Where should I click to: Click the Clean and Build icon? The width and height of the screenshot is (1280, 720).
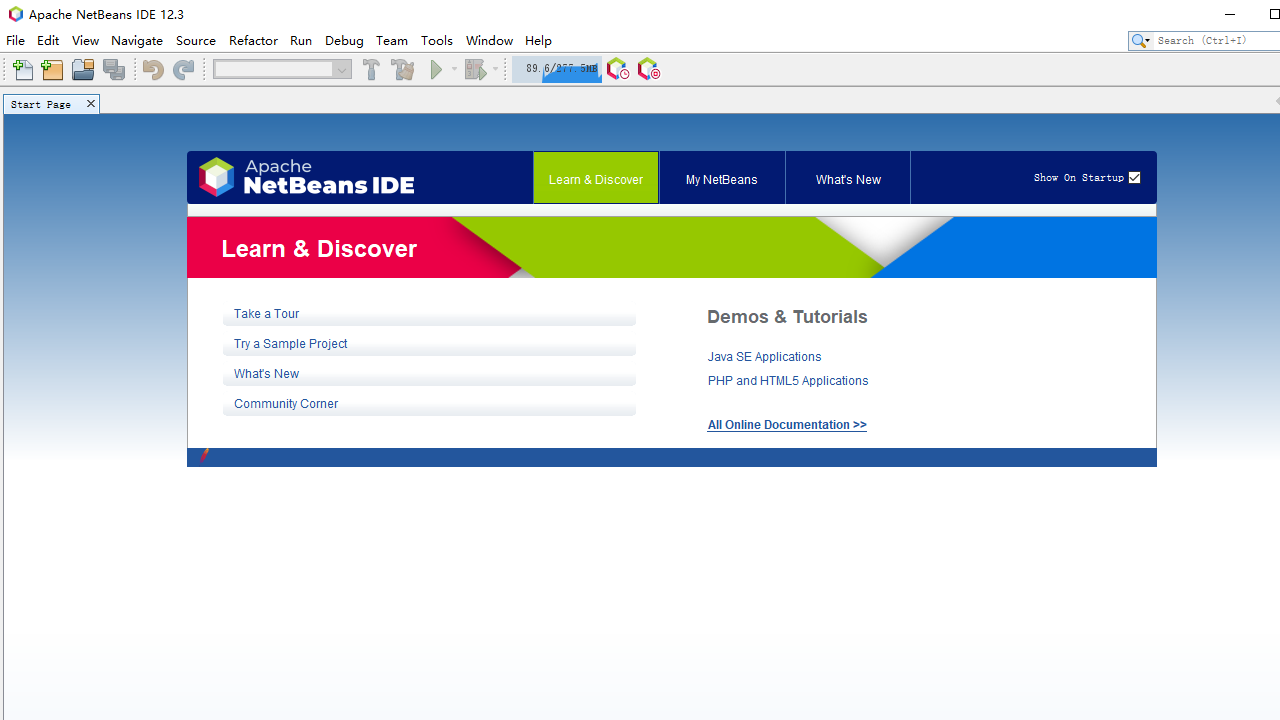(x=402, y=69)
